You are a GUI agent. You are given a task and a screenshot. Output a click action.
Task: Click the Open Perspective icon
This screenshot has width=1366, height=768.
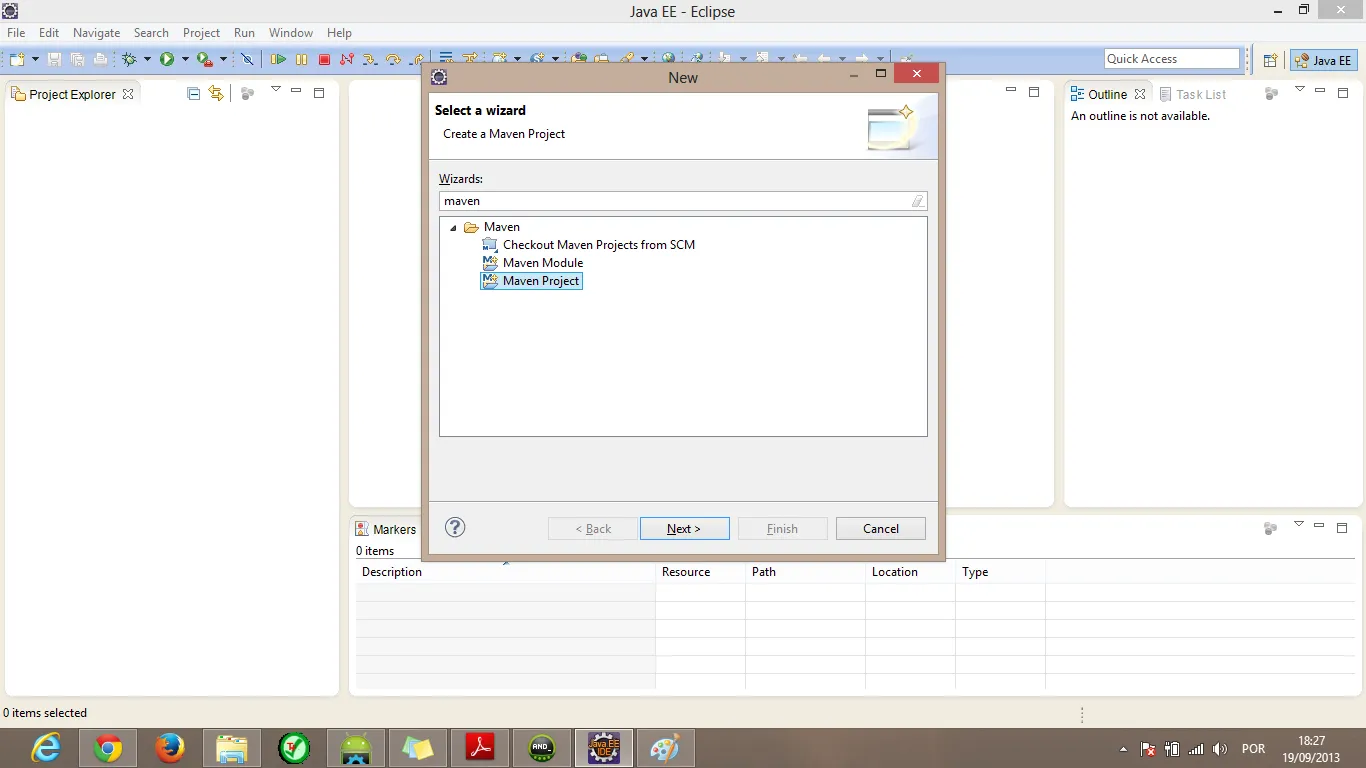(x=1270, y=60)
